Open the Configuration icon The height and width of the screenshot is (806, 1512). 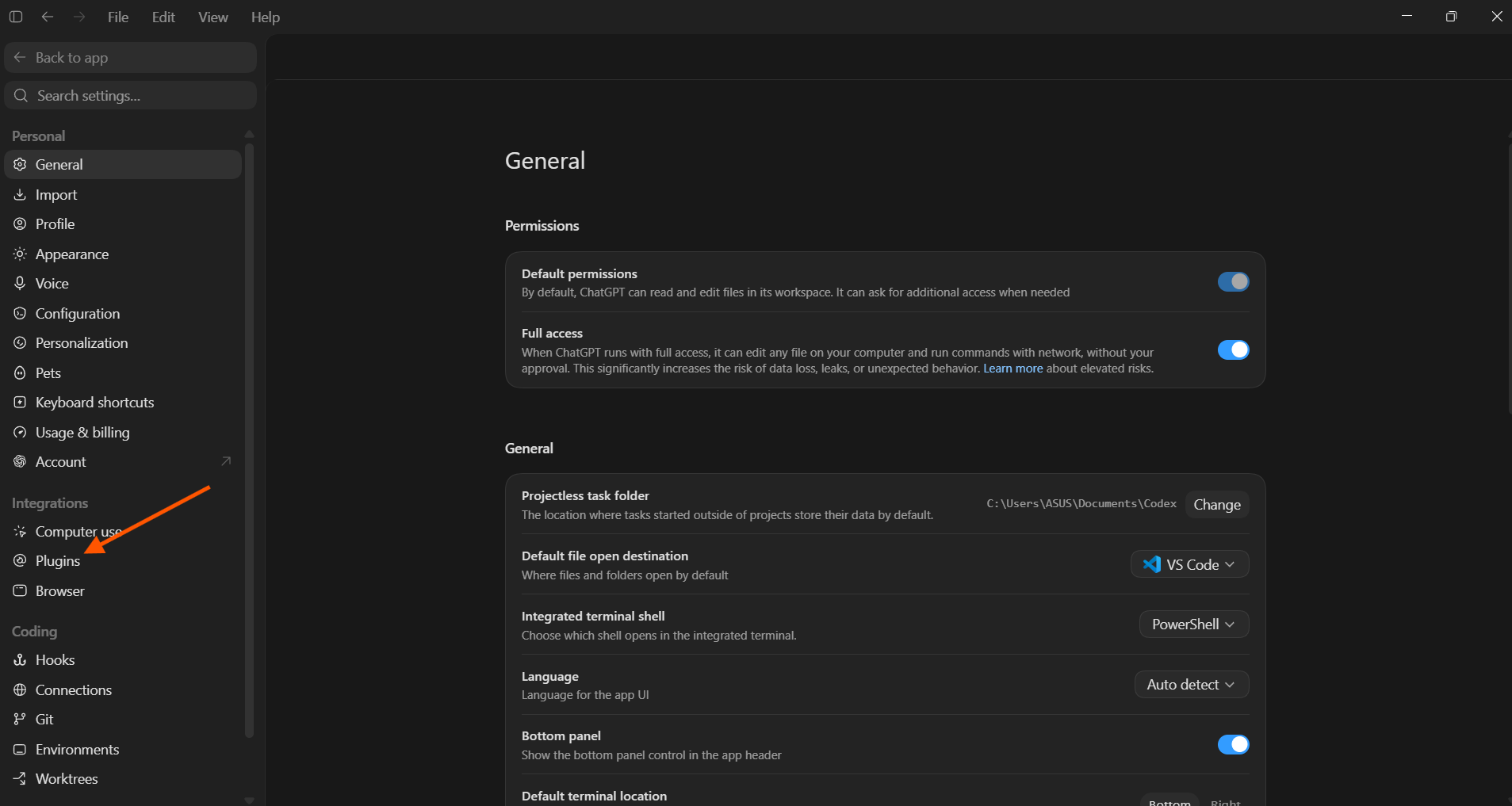click(x=21, y=313)
